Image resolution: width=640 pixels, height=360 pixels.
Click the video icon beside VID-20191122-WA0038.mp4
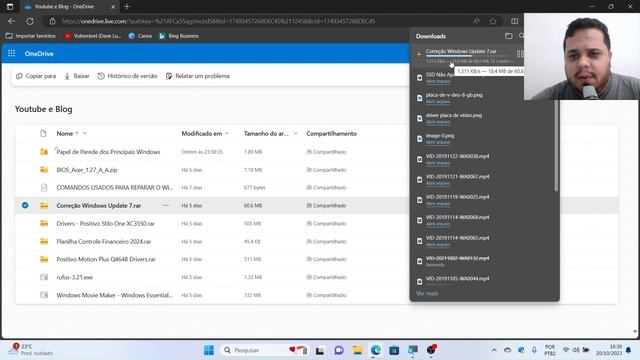(420, 159)
